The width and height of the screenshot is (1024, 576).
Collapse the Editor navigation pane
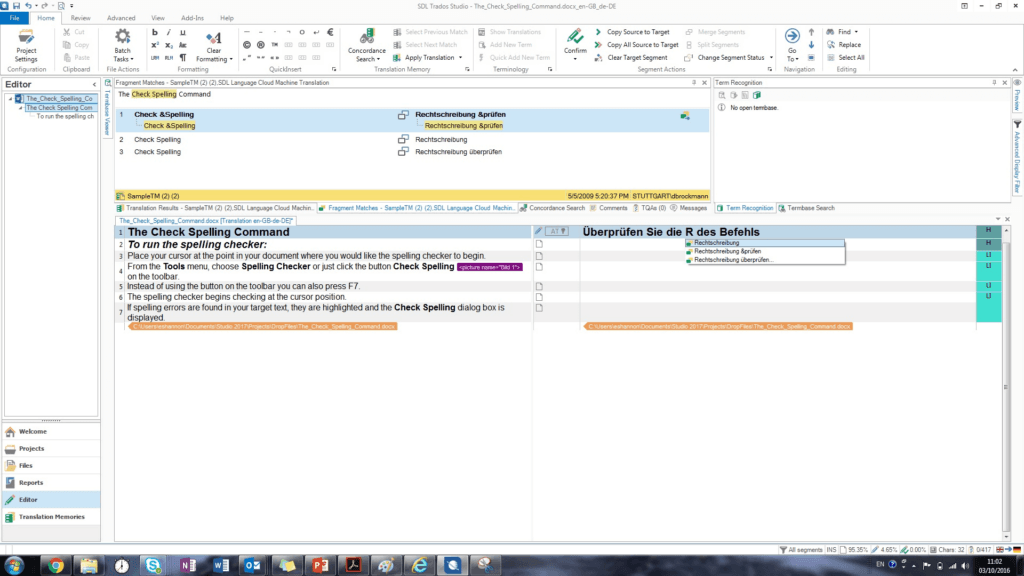(95, 85)
